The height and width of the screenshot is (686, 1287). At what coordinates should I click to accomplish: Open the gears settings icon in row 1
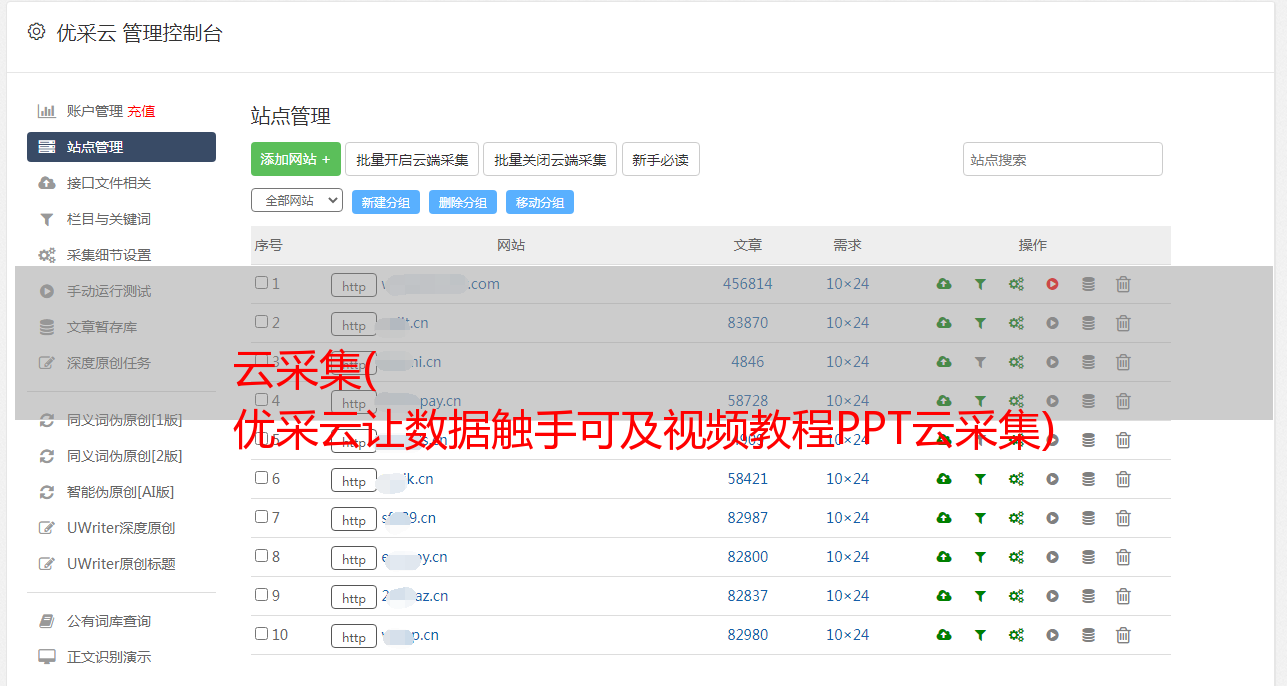coord(1016,284)
